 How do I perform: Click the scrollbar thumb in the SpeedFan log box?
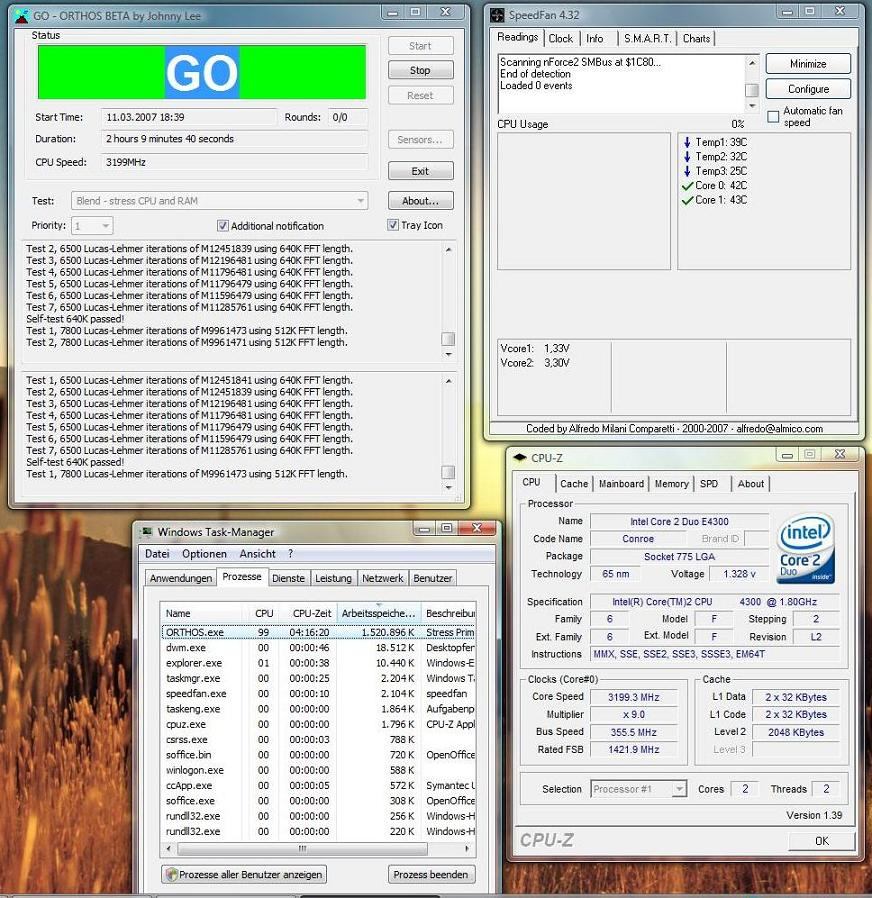pos(752,90)
